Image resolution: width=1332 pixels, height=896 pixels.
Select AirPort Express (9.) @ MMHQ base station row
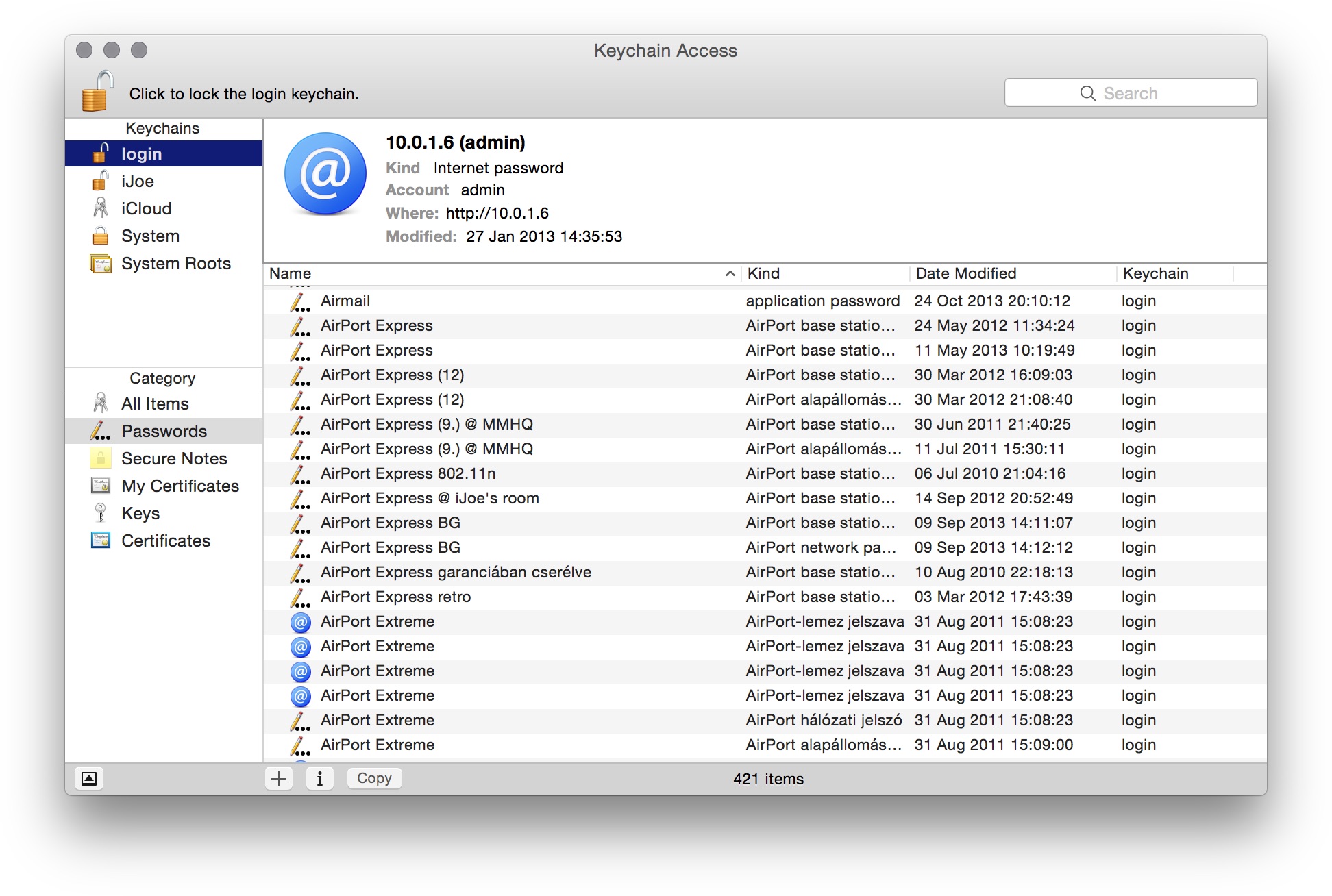[765, 425]
